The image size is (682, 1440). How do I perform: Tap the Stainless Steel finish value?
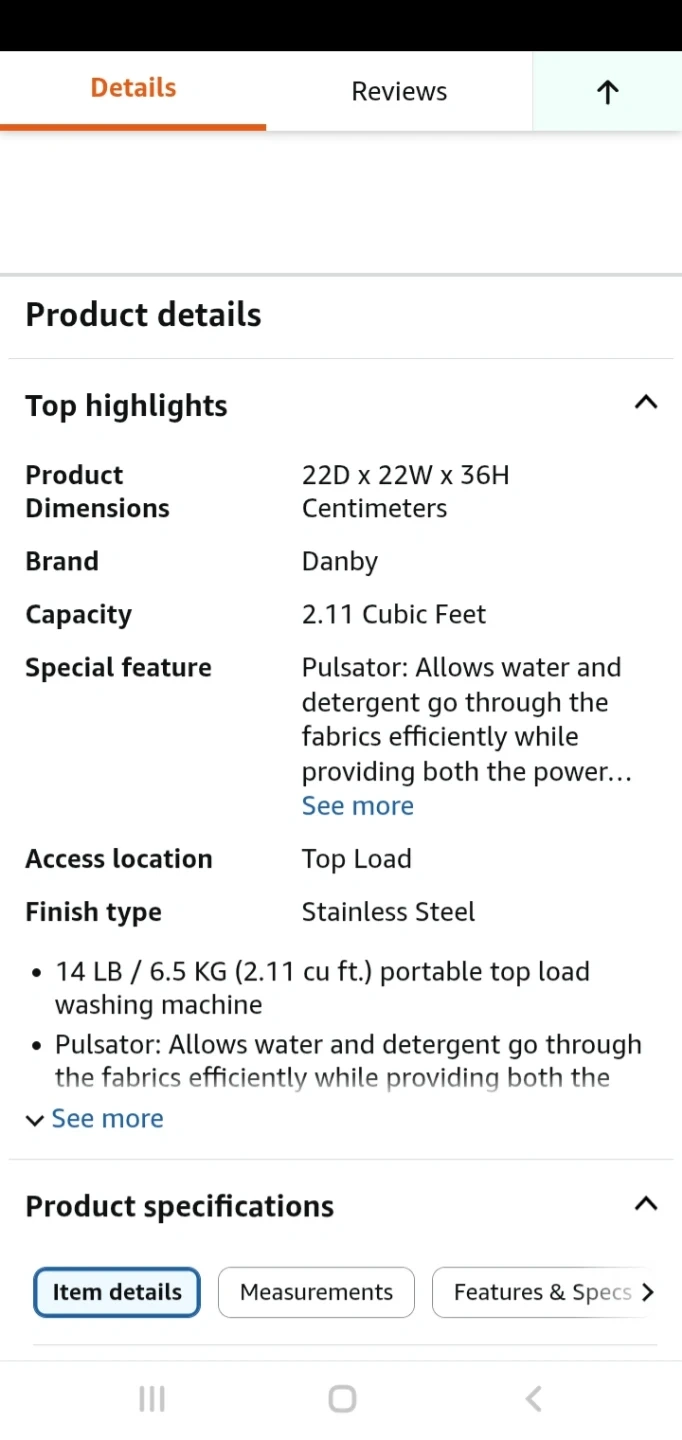point(388,912)
